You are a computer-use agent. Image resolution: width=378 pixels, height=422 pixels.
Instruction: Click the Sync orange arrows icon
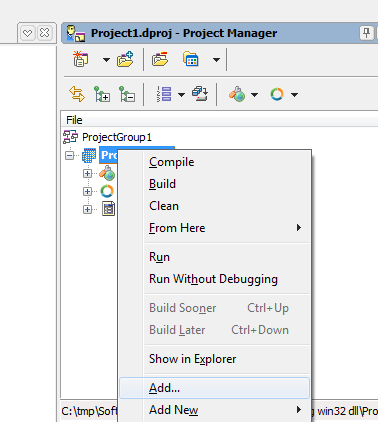[x=77, y=94]
